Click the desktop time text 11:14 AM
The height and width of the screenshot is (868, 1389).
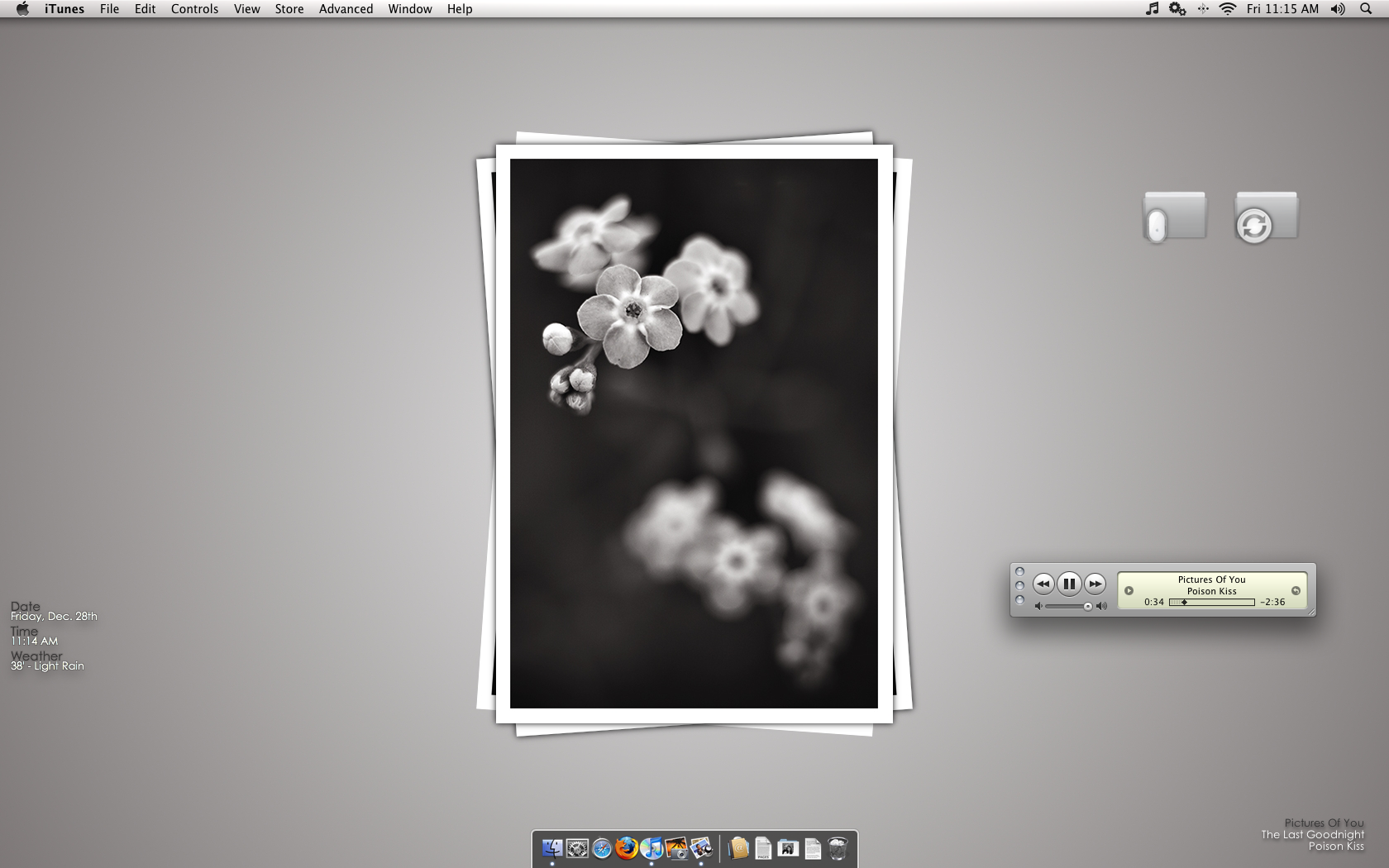[34, 641]
